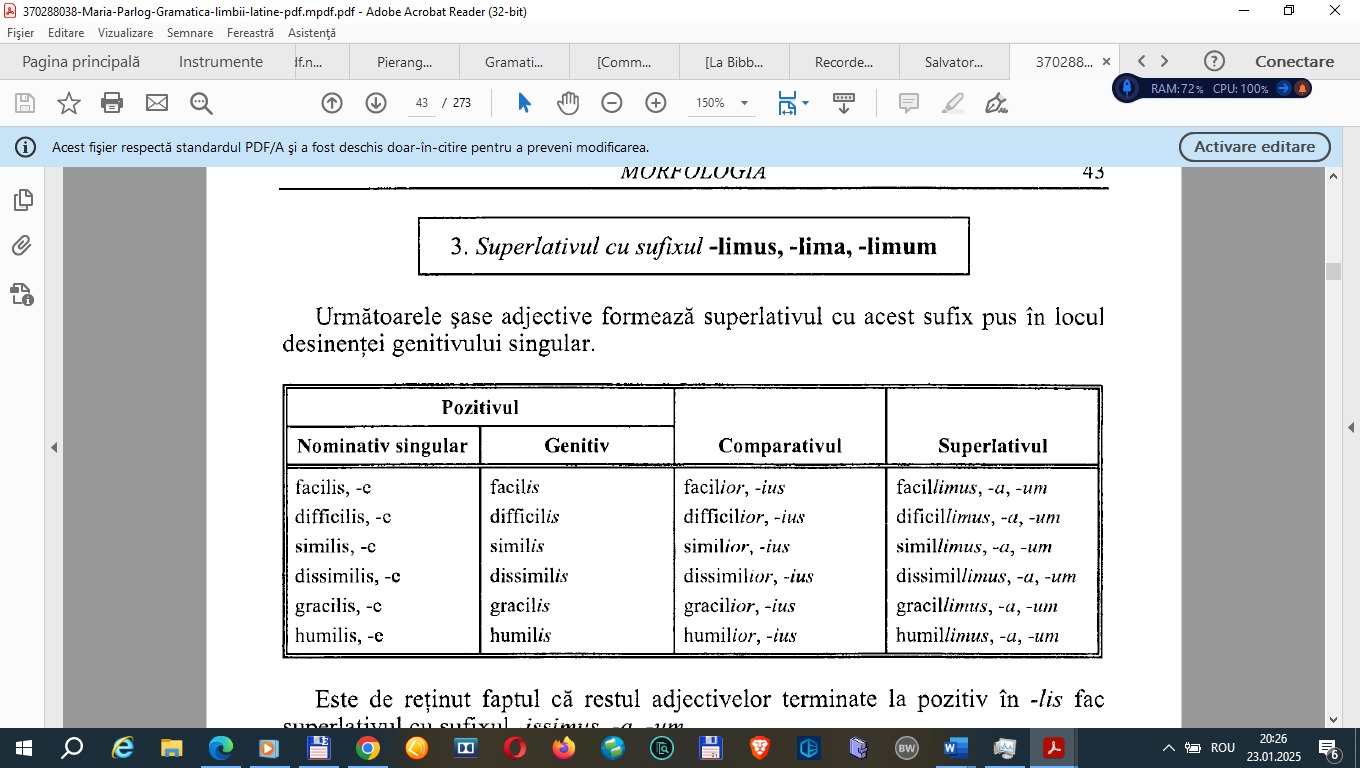Close the 370288... document tab

point(1106,62)
